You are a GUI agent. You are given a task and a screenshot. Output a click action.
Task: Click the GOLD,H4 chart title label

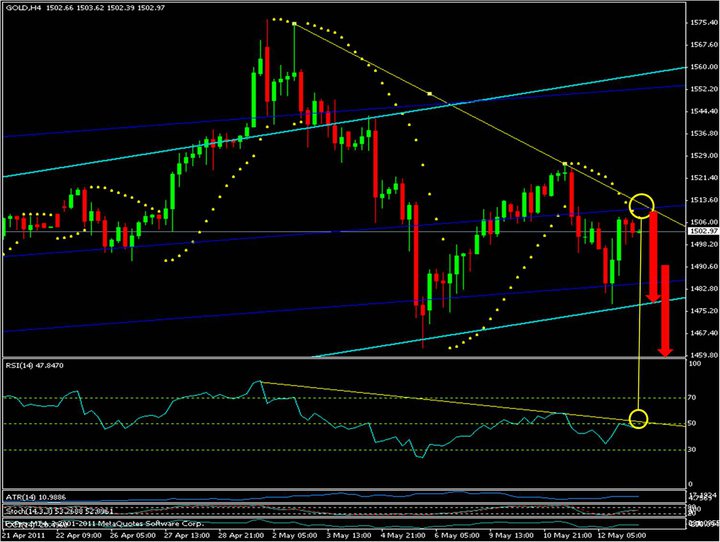(22, 8)
